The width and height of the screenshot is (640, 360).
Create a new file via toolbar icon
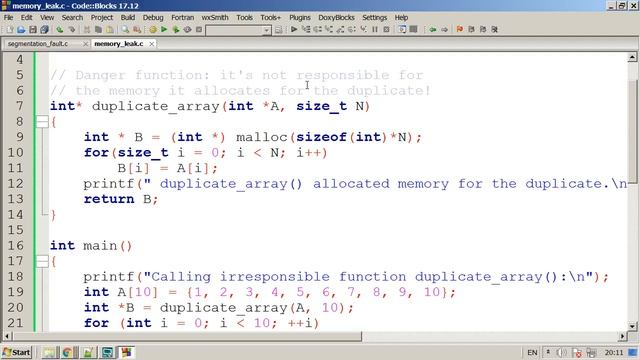[x=10, y=29]
